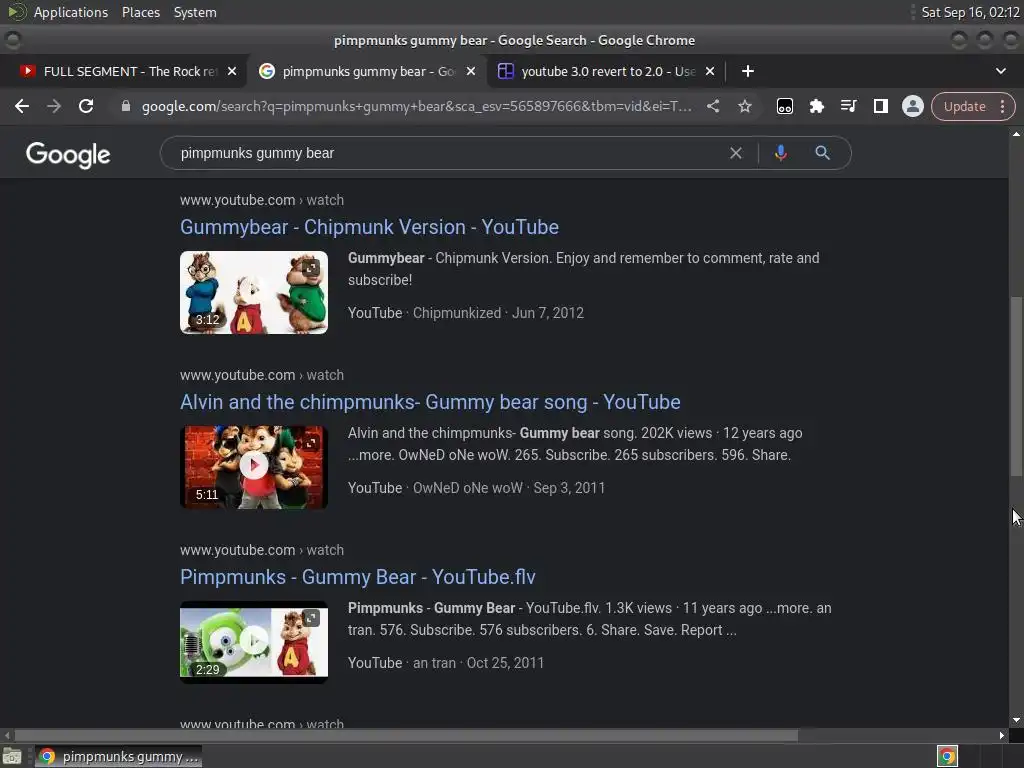This screenshot has width=1024, height=768.
Task: View site info via the lock icon
Action: pos(126,106)
